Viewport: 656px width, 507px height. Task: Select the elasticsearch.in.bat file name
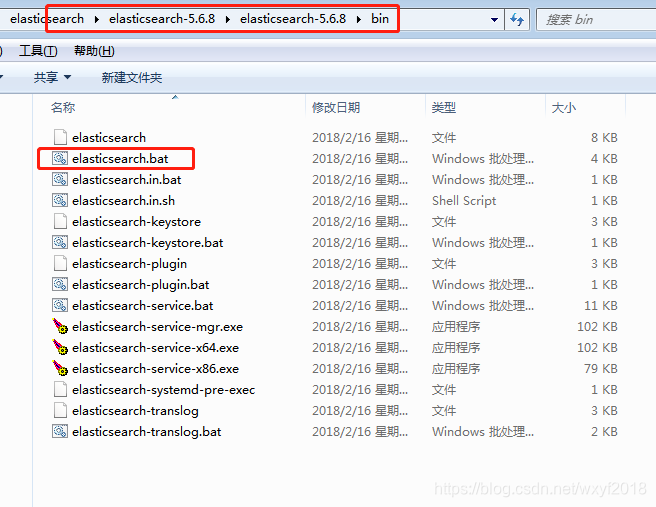pyautogui.click(x=126, y=179)
